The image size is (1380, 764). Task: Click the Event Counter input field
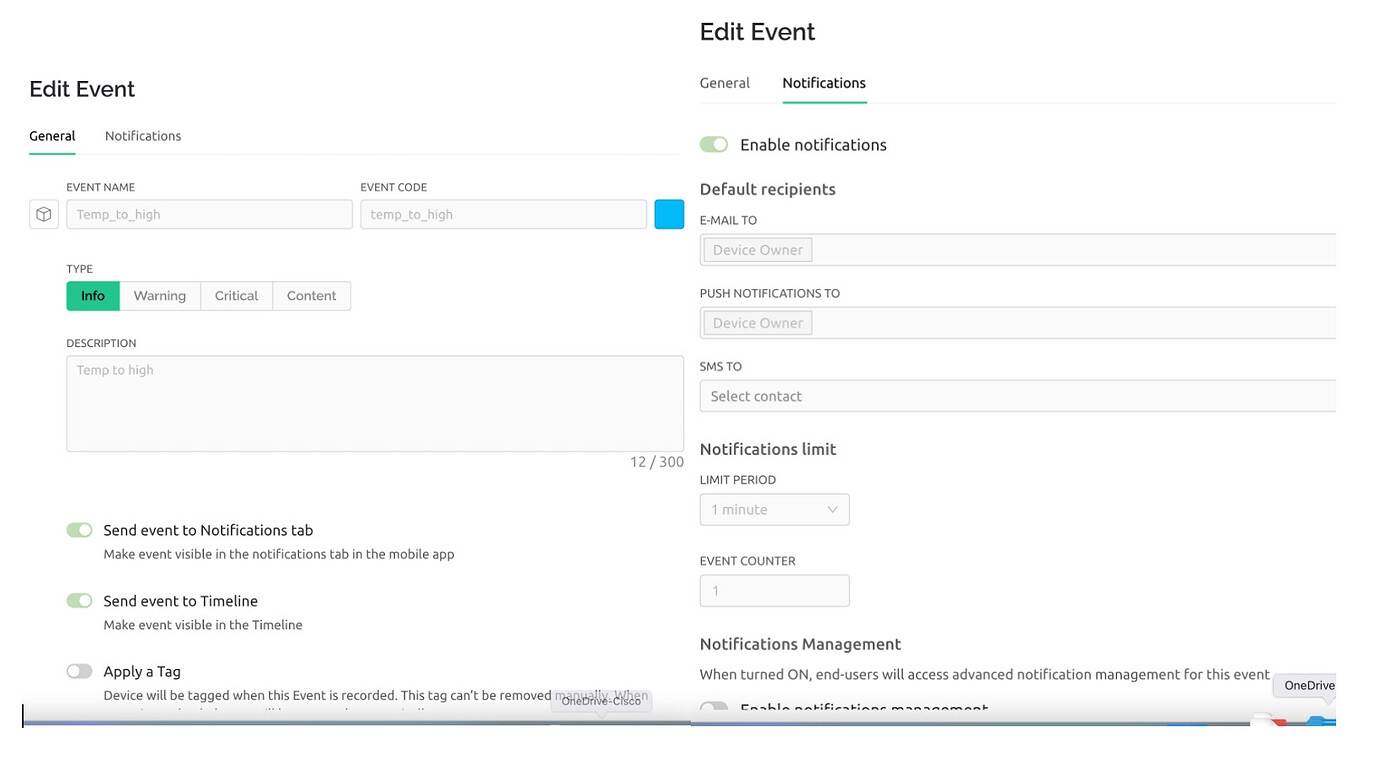point(775,591)
